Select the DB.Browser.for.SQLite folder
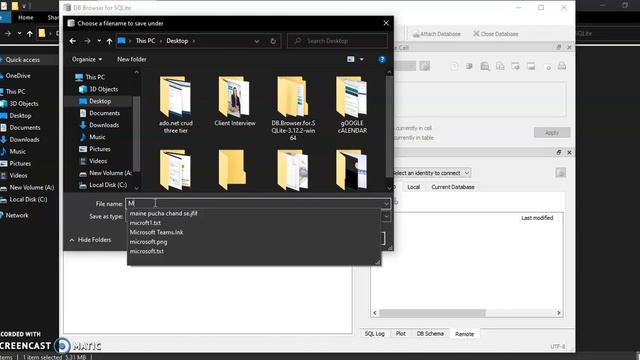 pyautogui.click(x=293, y=108)
